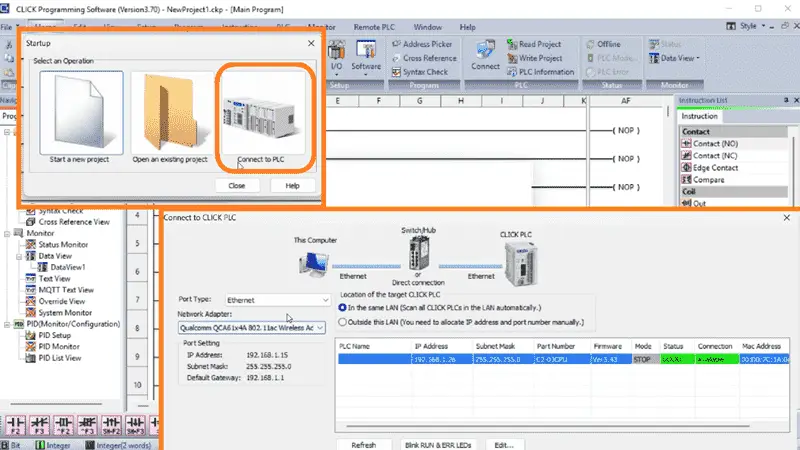Screen dimensions: 800x450
Task: Select Outside this LAN option
Action: point(461,322)
